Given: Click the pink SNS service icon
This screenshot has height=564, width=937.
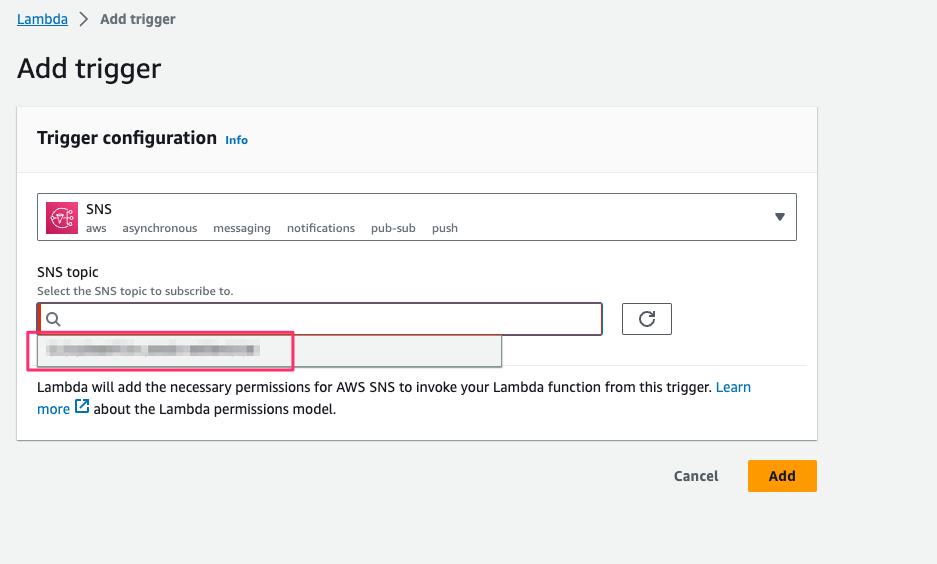Looking at the screenshot, I should click(x=62, y=217).
